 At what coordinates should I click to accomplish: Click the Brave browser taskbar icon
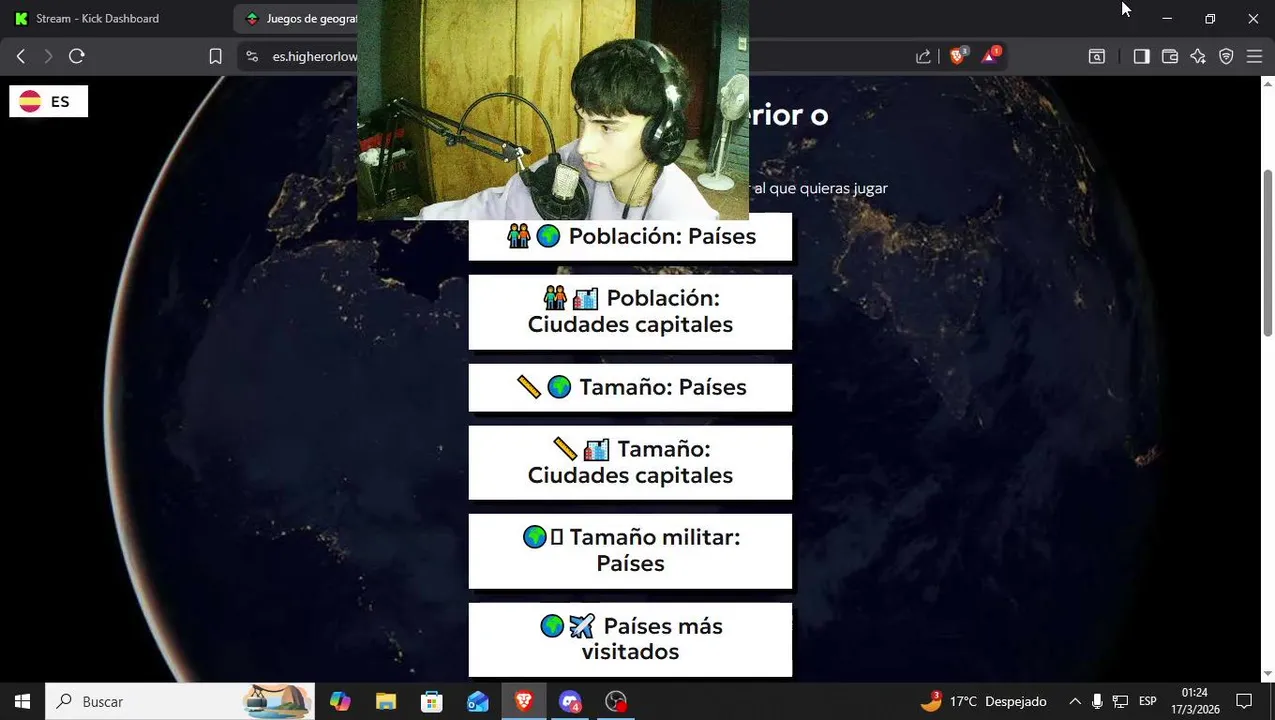(524, 702)
